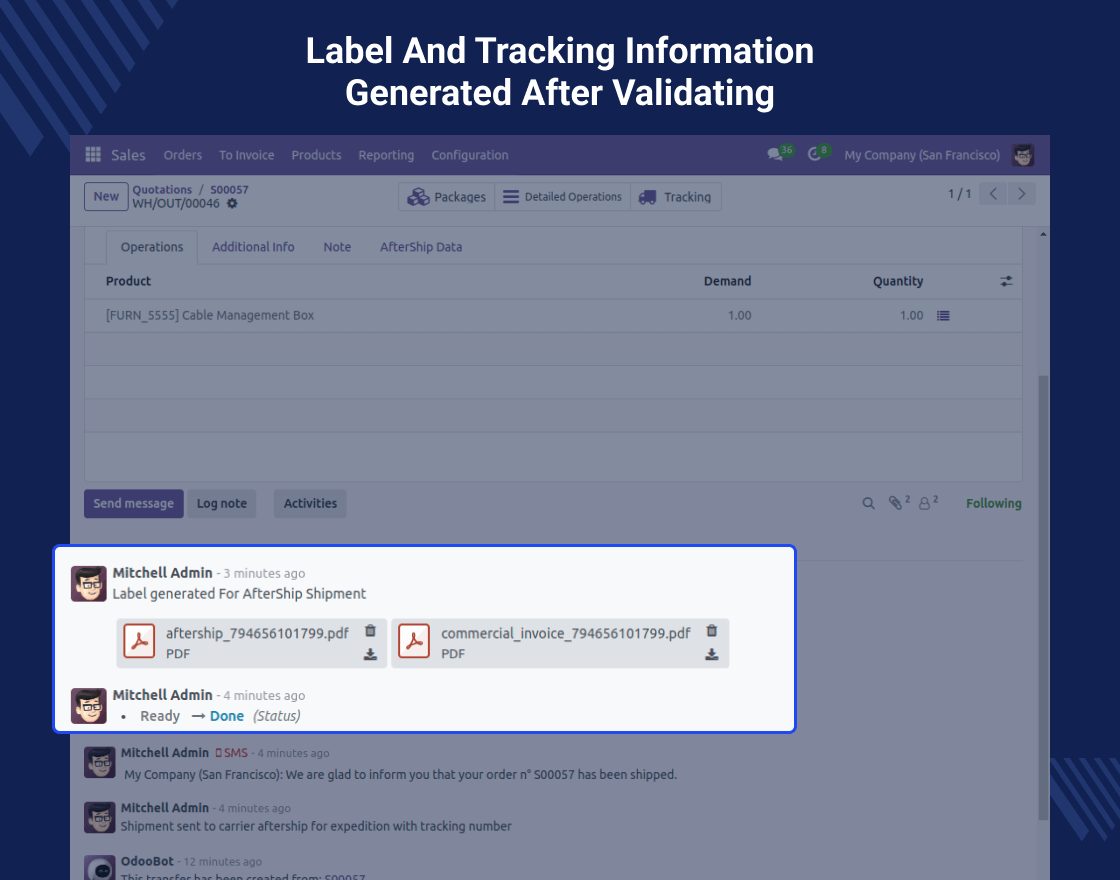Open commercial_invoice_794656101799.pdf PDF icon
This screenshot has width=1120, height=880.
click(x=414, y=641)
